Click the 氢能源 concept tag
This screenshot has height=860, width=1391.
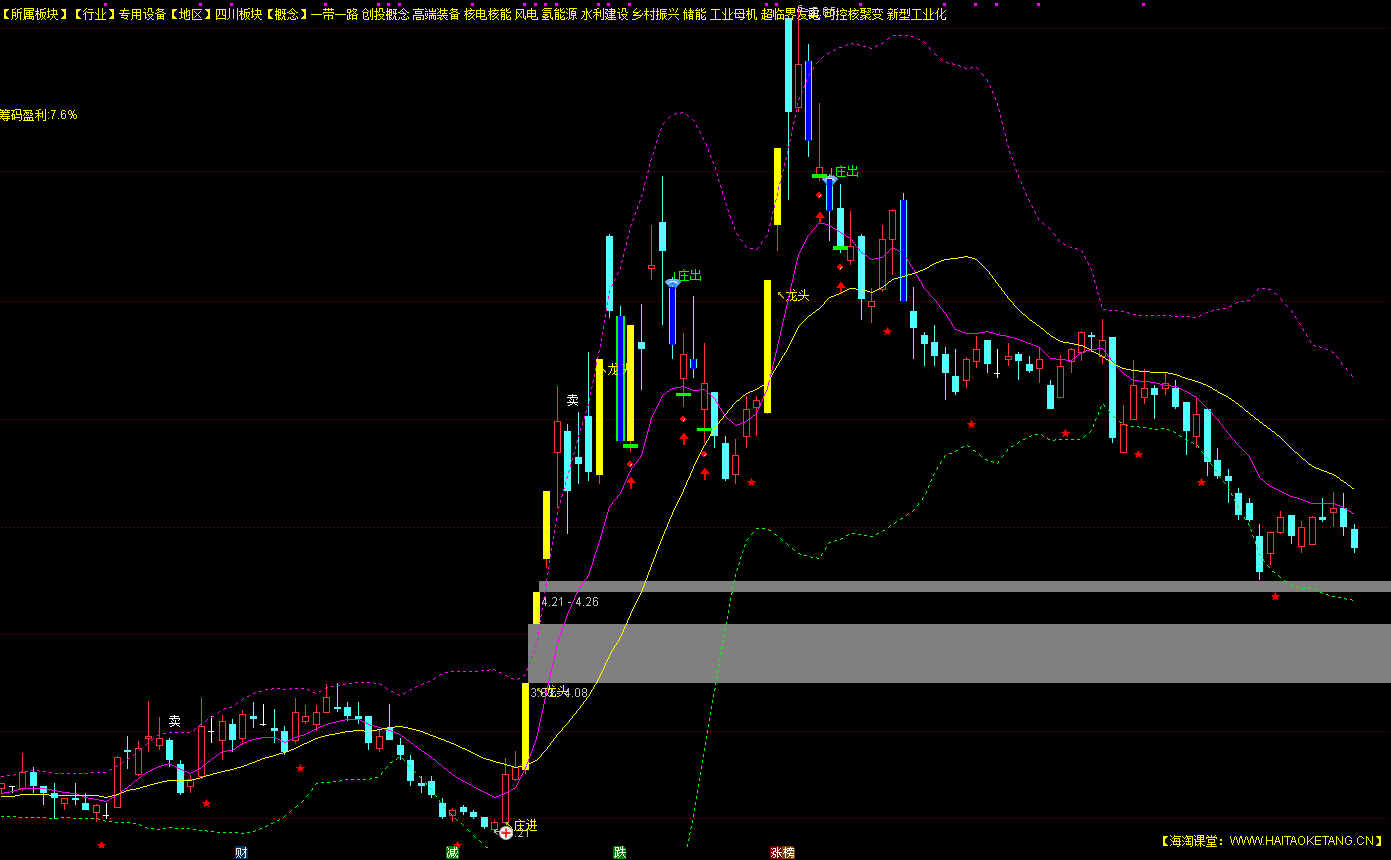pyautogui.click(x=559, y=14)
